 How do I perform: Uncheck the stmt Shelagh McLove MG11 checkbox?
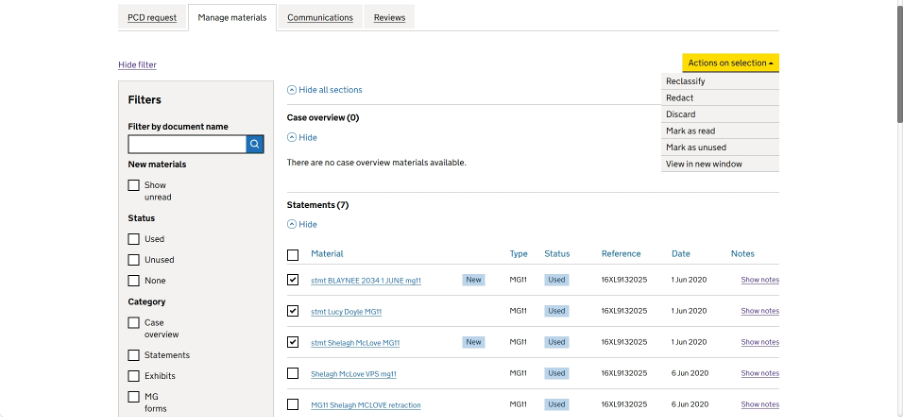tap(293, 342)
